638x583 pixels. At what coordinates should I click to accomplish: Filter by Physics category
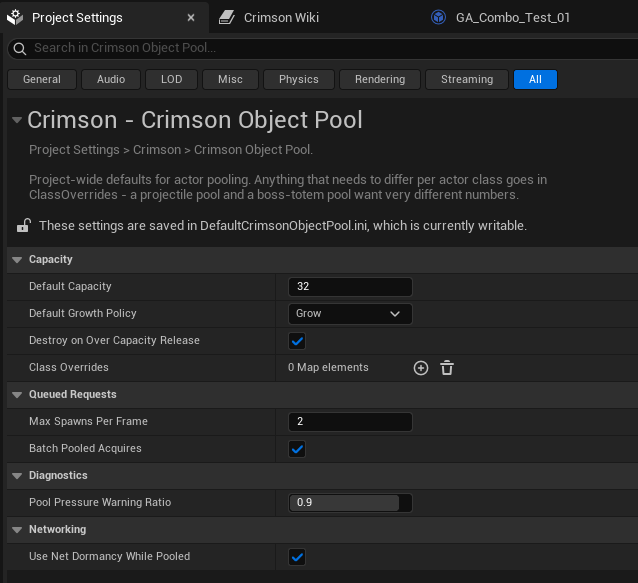click(x=299, y=79)
